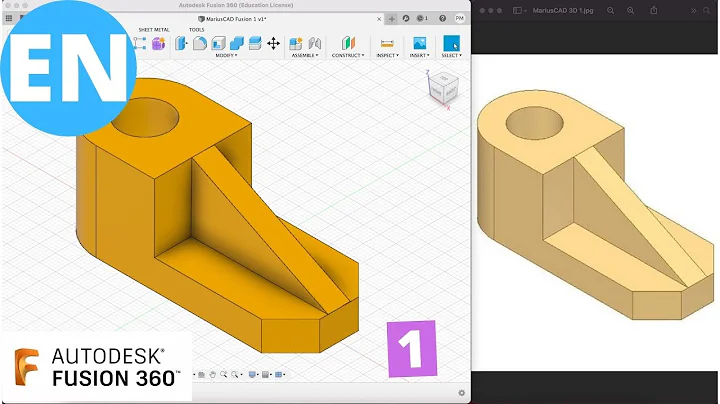
Task: Open the Zoom options dropdown in navigation bar
Action: tap(236, 375)
